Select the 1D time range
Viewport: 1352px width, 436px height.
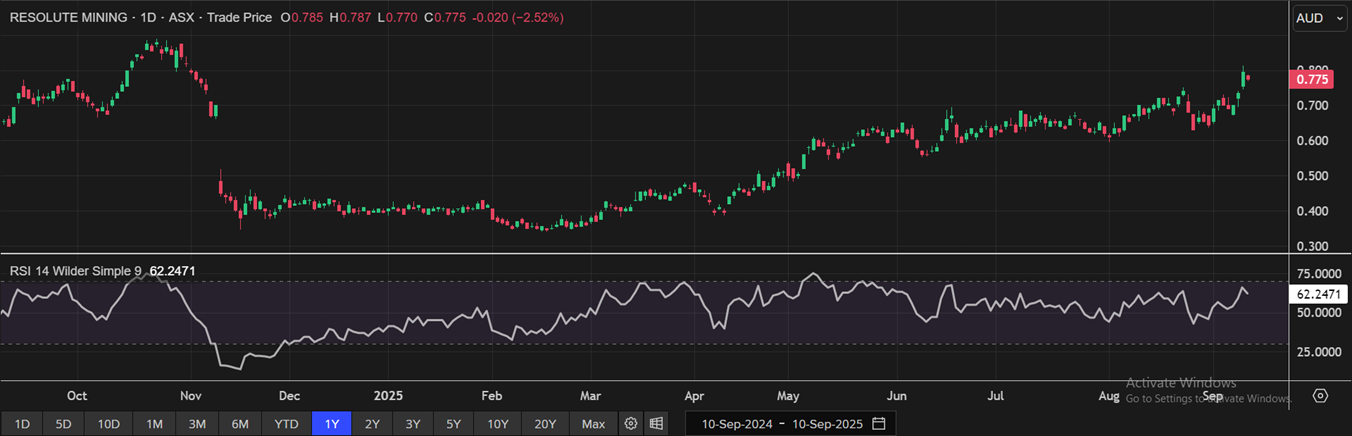tap(22, 424)
